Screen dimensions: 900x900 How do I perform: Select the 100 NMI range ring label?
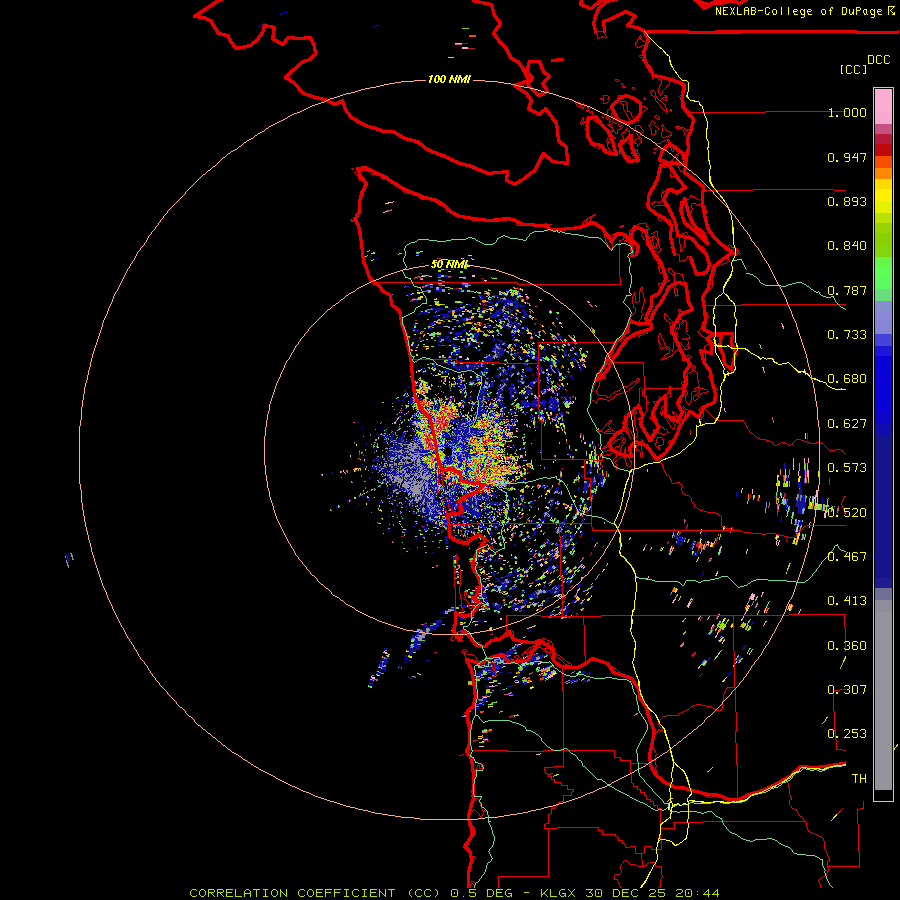coord(449,79)
